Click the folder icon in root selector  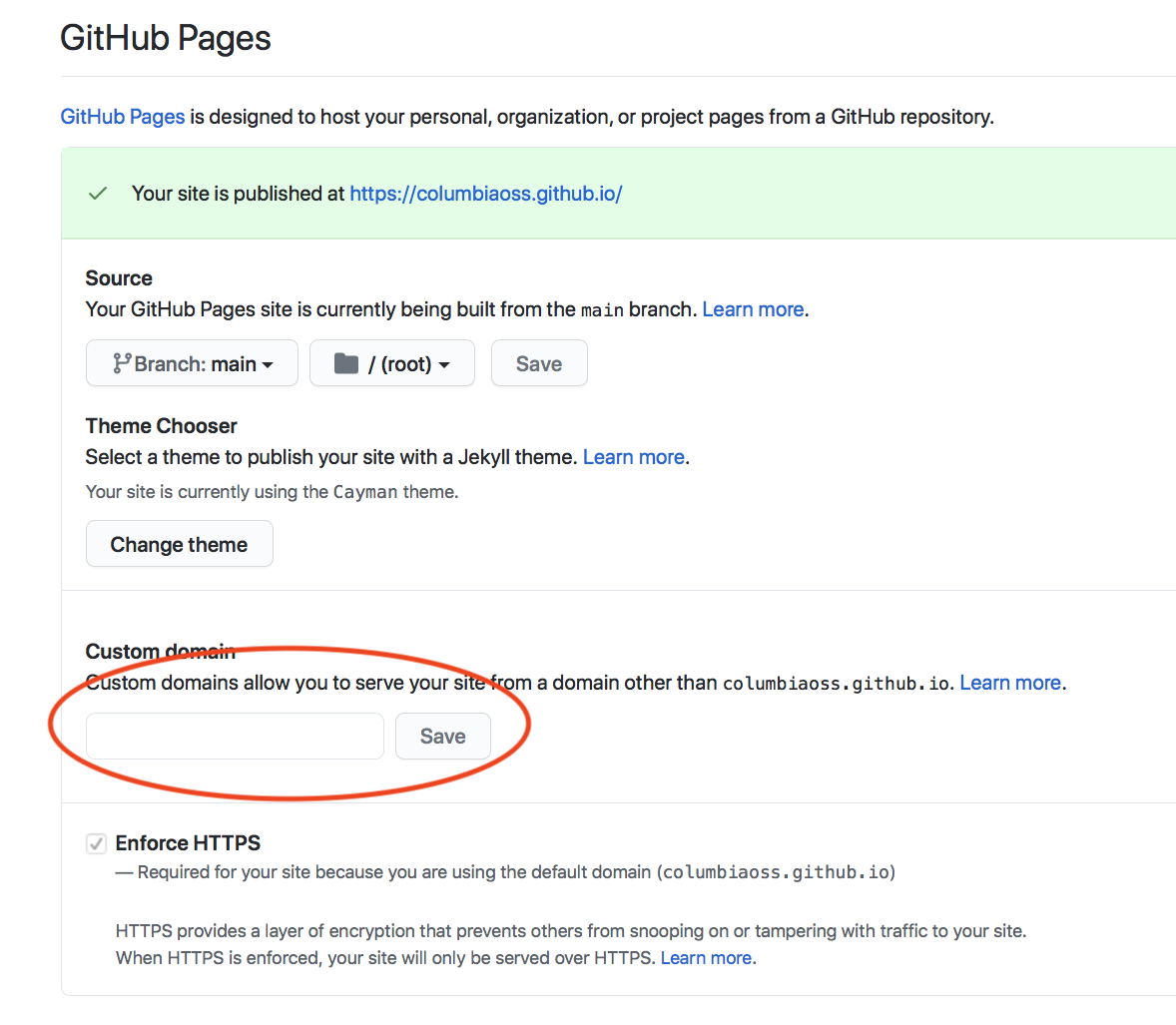(345, 363)
